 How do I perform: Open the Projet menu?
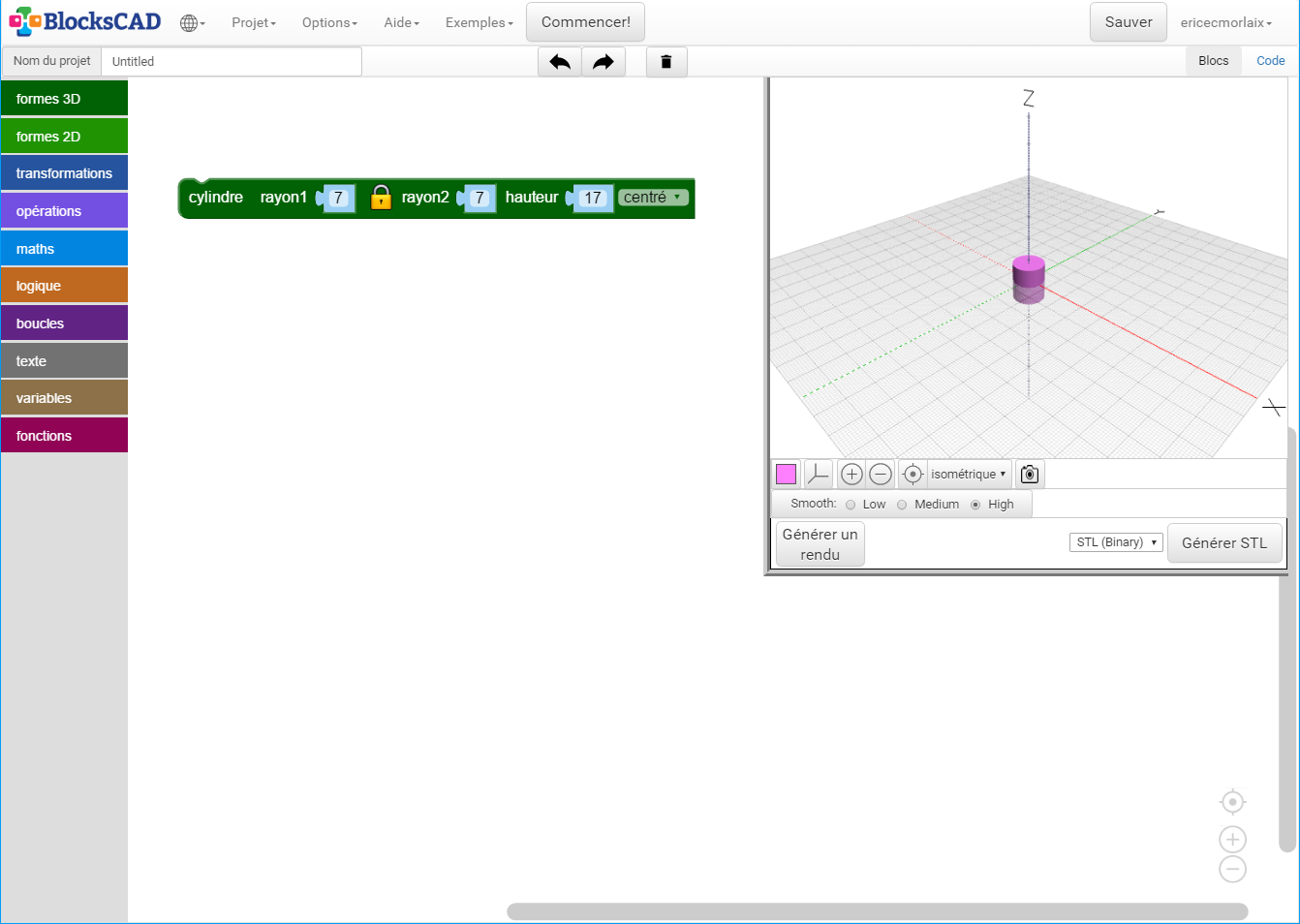pyautogui.click(x=254, y=22)
